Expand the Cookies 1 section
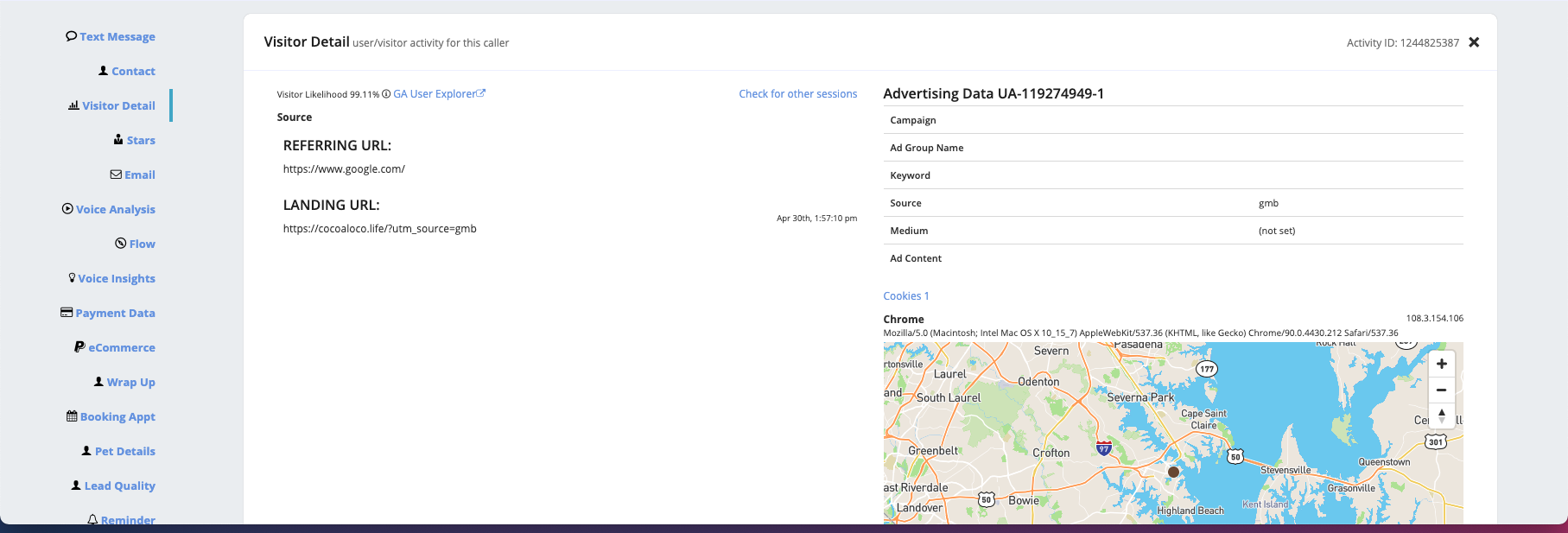 [905, 296]
